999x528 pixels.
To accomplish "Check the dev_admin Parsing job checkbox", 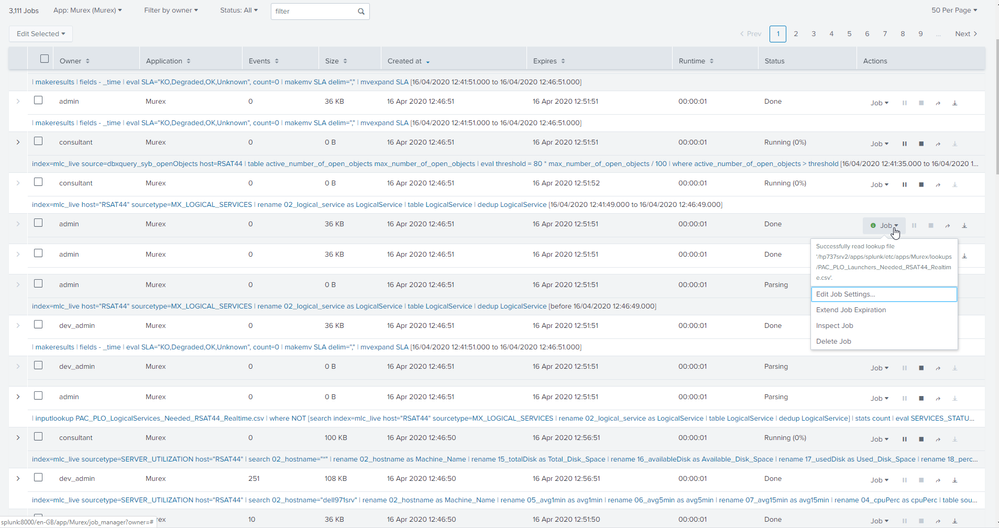I will [x=38, y=366].
